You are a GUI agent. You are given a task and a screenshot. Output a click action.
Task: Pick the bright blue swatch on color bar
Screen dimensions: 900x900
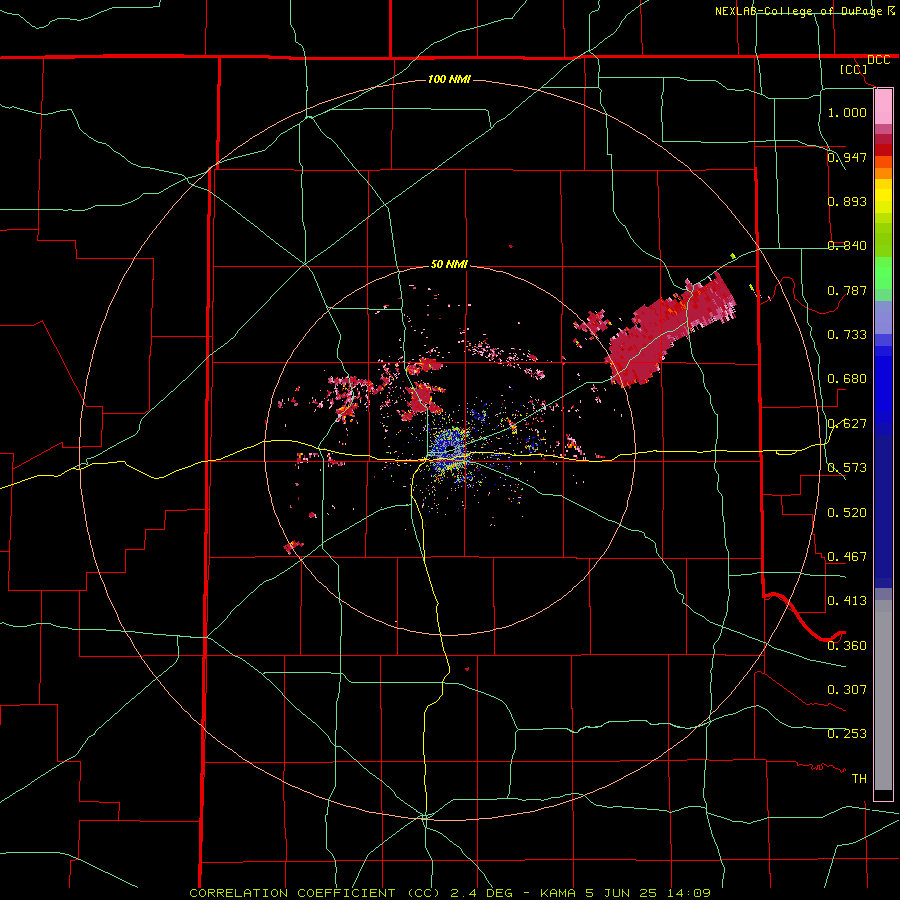(883, 390)
